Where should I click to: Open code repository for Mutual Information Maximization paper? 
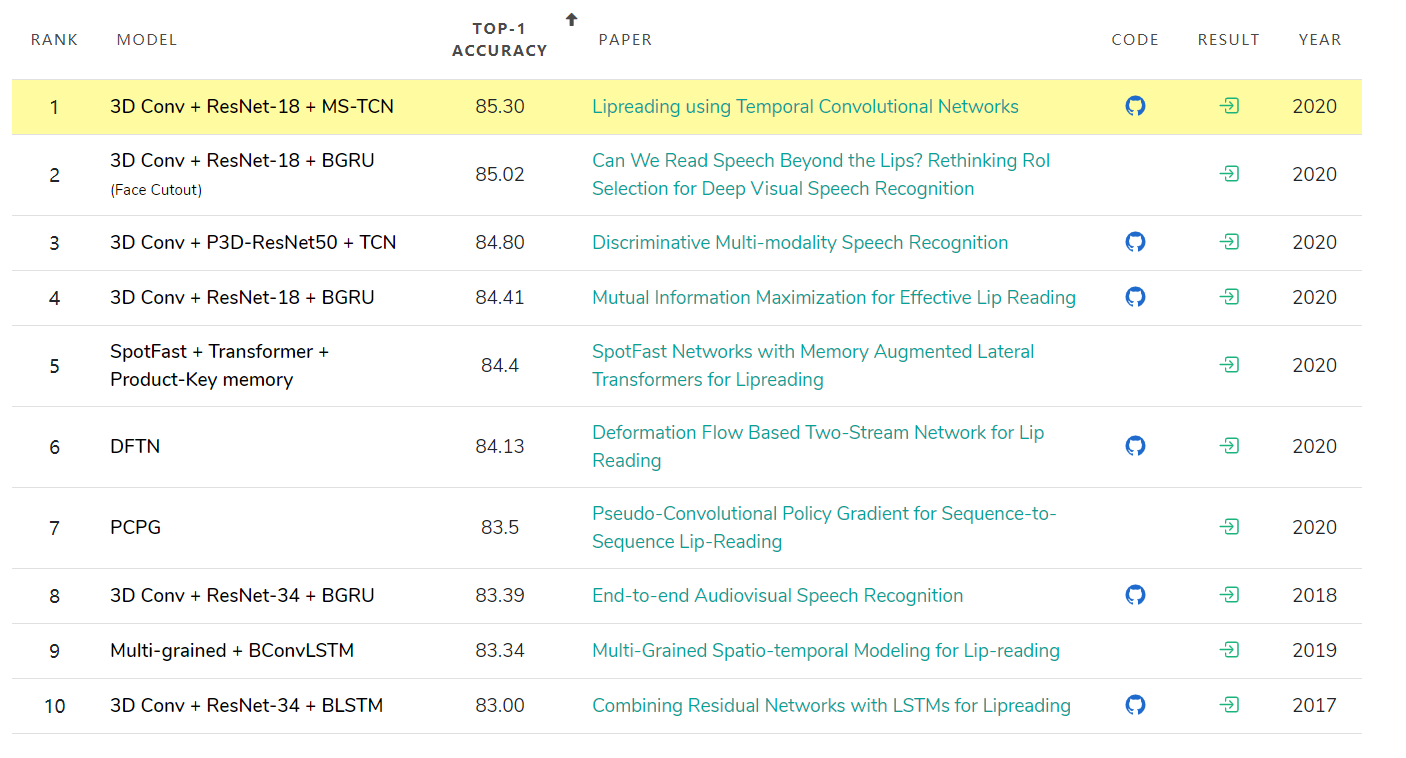(x=1135, y=297)
